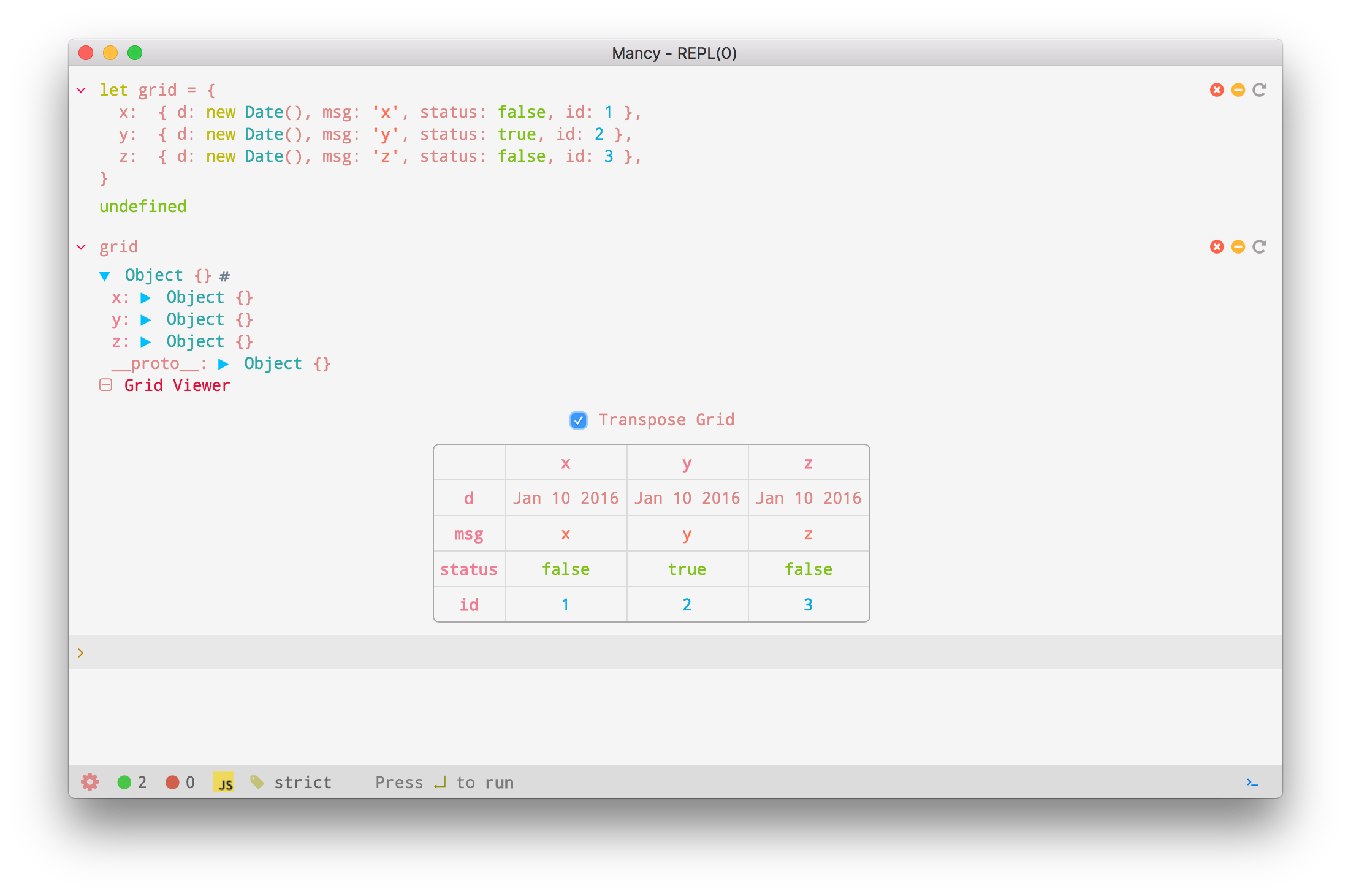Toggle strict mode label in status bar

click(302, 783)
